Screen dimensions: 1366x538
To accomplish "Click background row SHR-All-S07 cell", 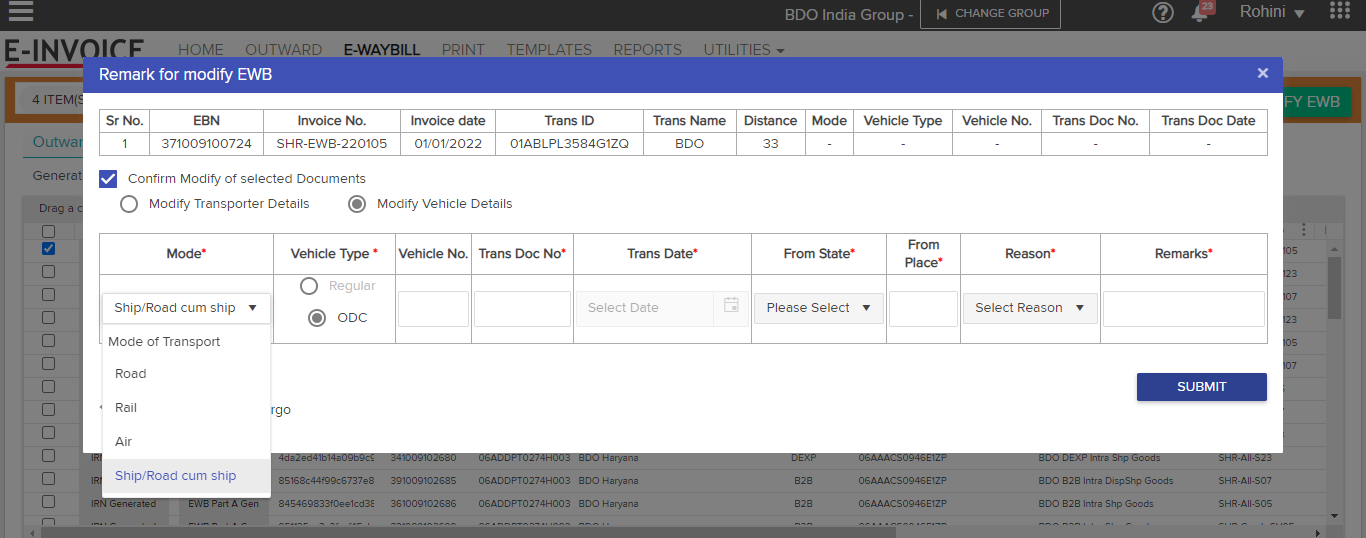I will click(x=1245, y=481).
